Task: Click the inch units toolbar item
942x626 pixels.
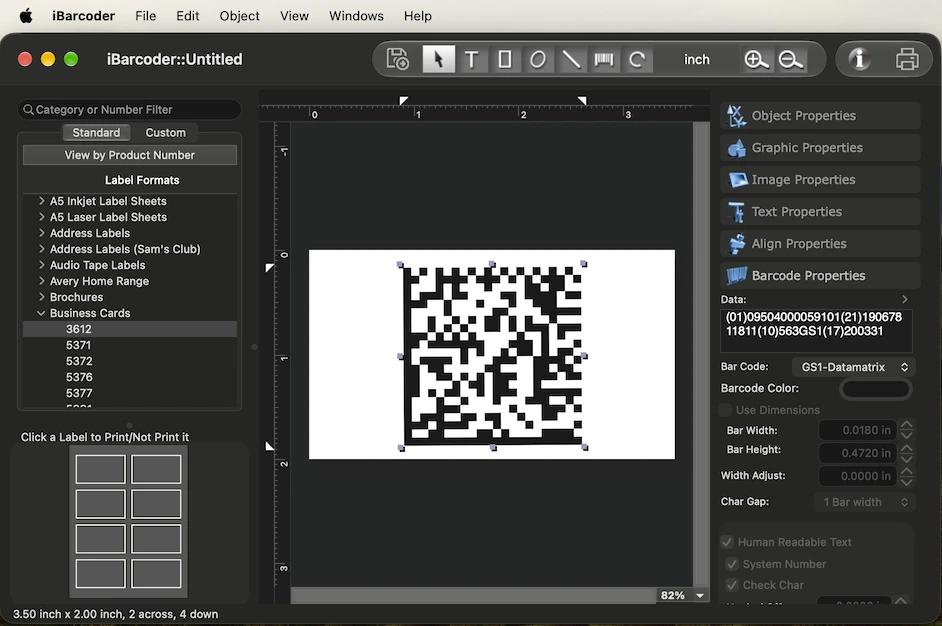Action: pos(696,59)
